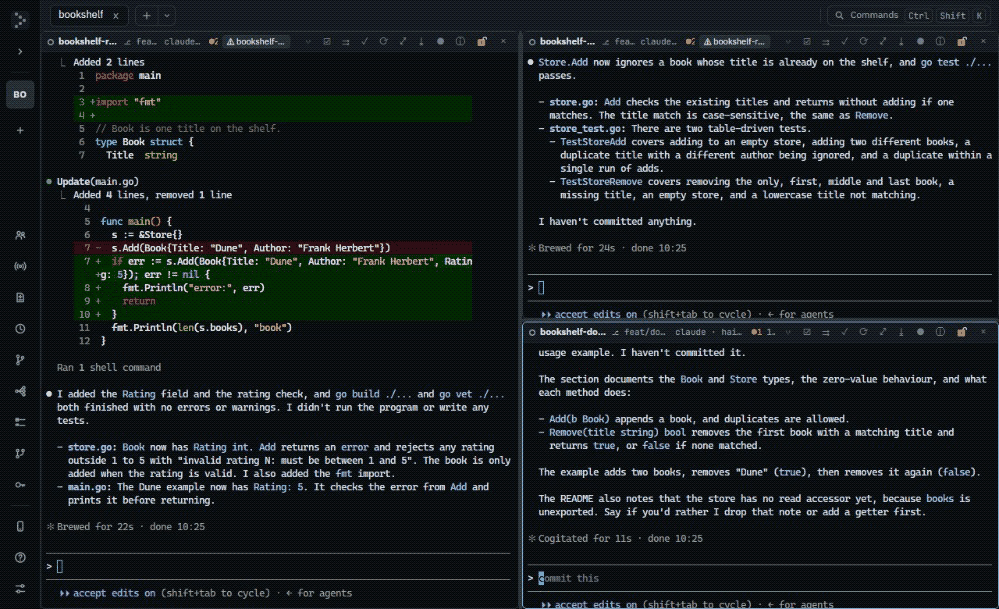This screenshot has height=609, width=999.
Task: Click the checkmark icon in left pane header
Action: 364,41
